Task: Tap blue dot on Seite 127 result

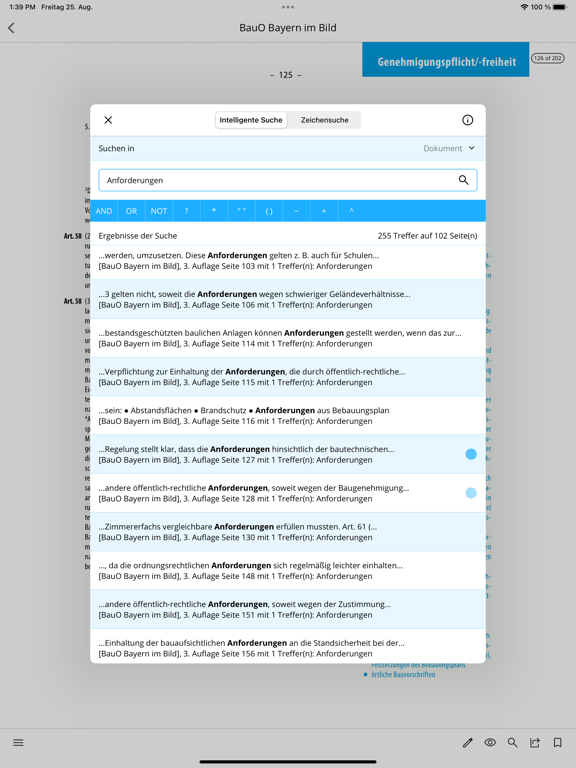Action: point(471,454)
